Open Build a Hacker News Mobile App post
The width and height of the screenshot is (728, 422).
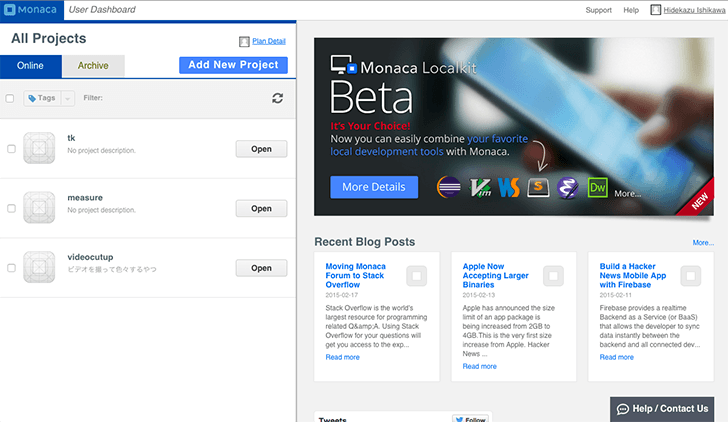tap(633, 276)
